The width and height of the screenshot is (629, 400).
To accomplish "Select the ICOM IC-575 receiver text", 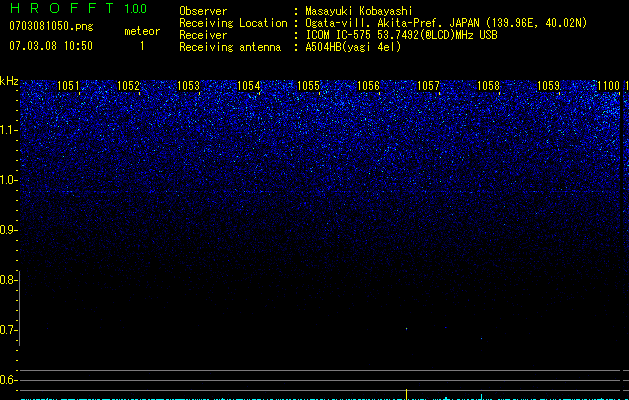I will click(401, 35).
